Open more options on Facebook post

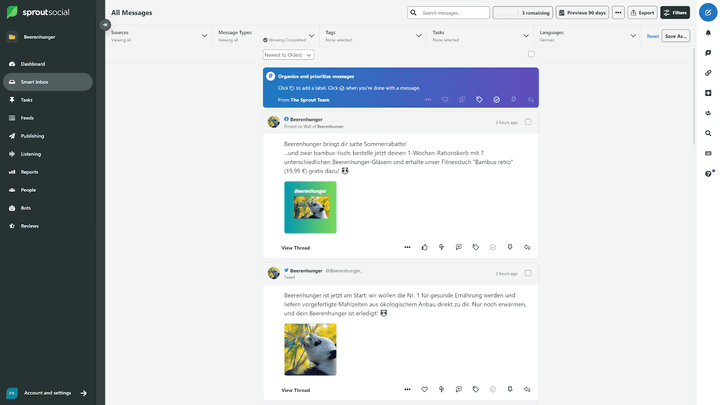pos(407,247)
